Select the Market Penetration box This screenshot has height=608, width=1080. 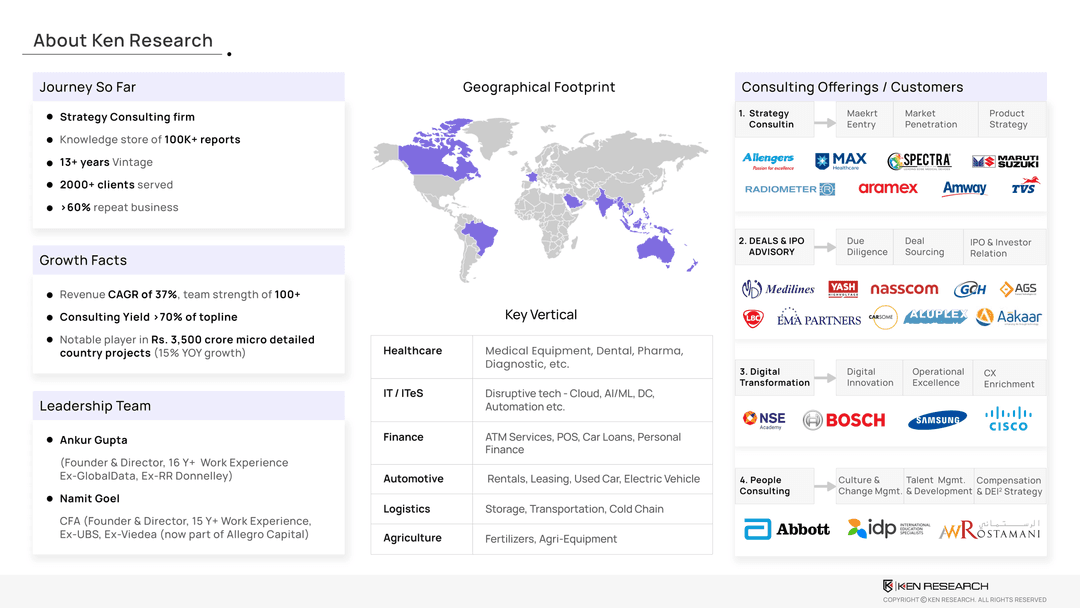[x=931, y=119]
